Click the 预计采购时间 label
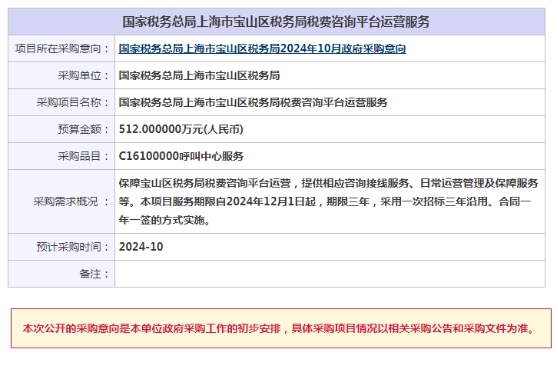Viewport: 558px width, 366px height. 72,247
